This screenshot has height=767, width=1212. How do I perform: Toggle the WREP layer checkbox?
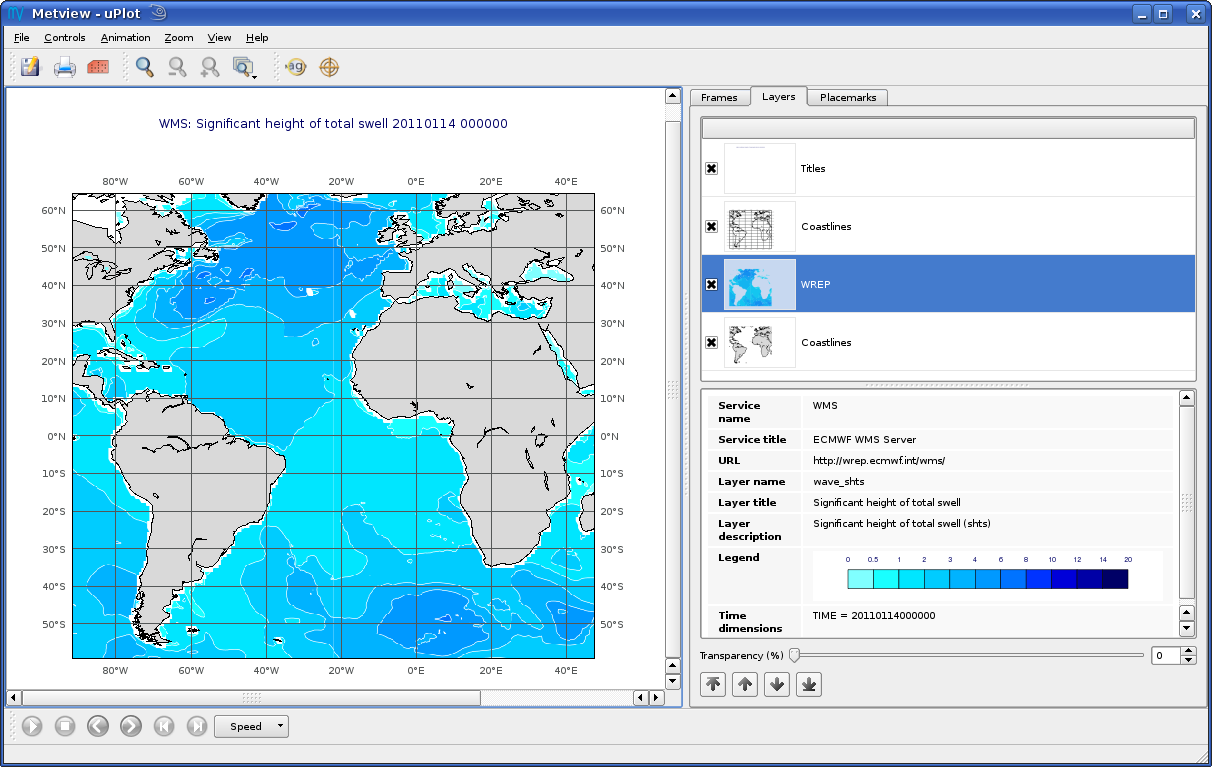pos(711,284)
